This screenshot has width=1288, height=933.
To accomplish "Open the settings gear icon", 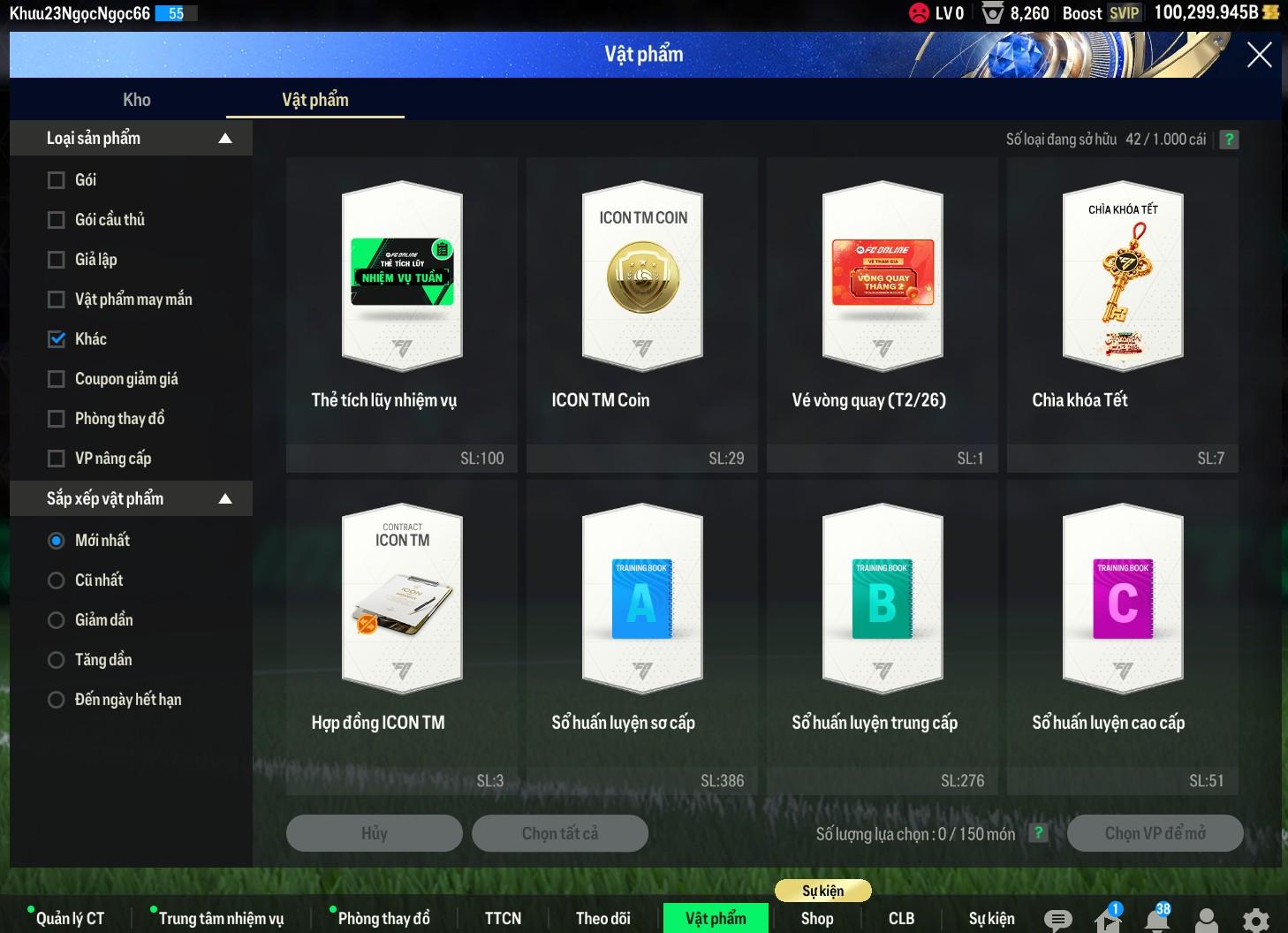I will tap(1255, 920).
